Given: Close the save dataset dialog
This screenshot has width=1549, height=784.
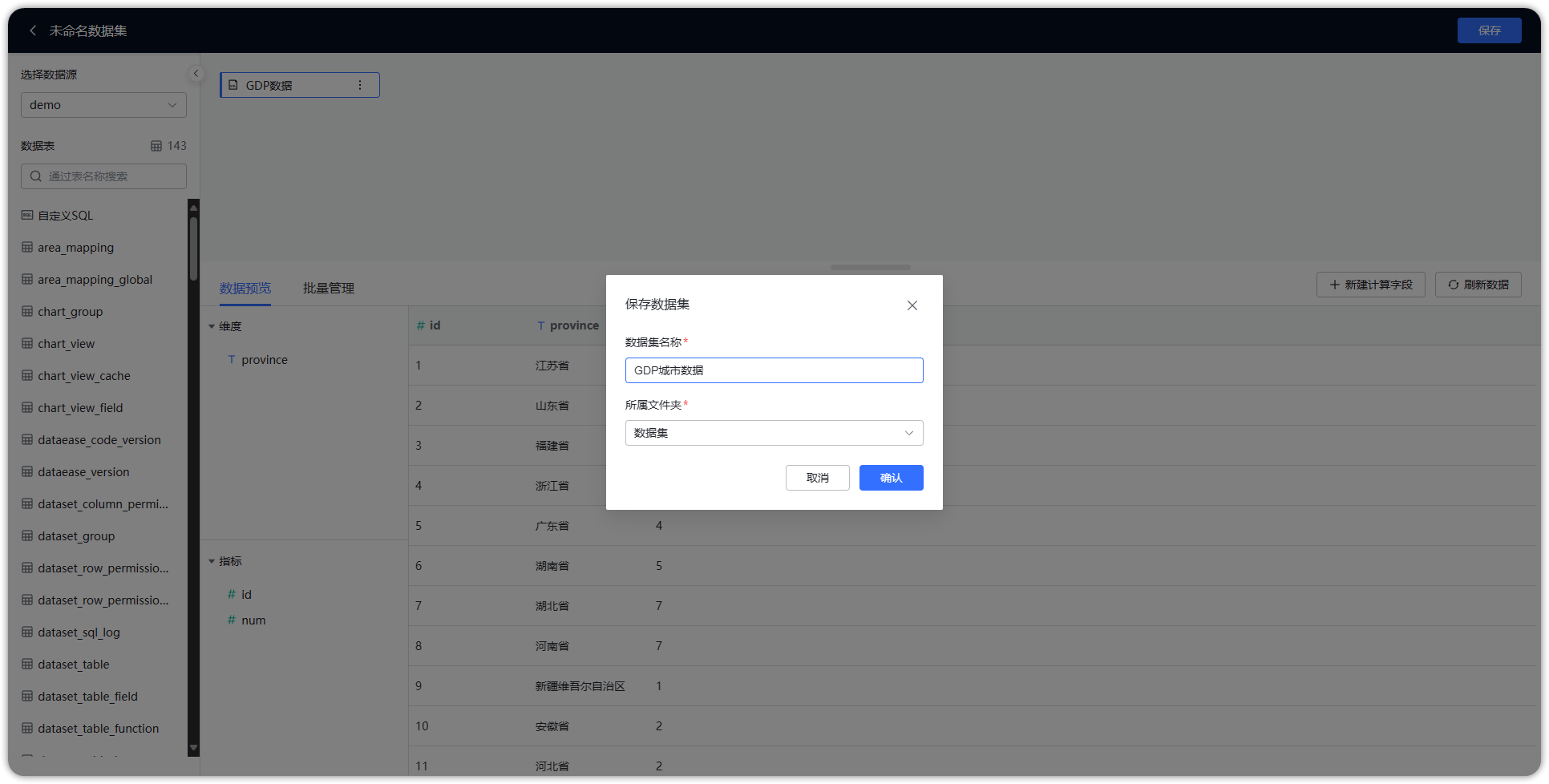Looking at the screenshot, I should pyautogui.click(x=912, y=305).
